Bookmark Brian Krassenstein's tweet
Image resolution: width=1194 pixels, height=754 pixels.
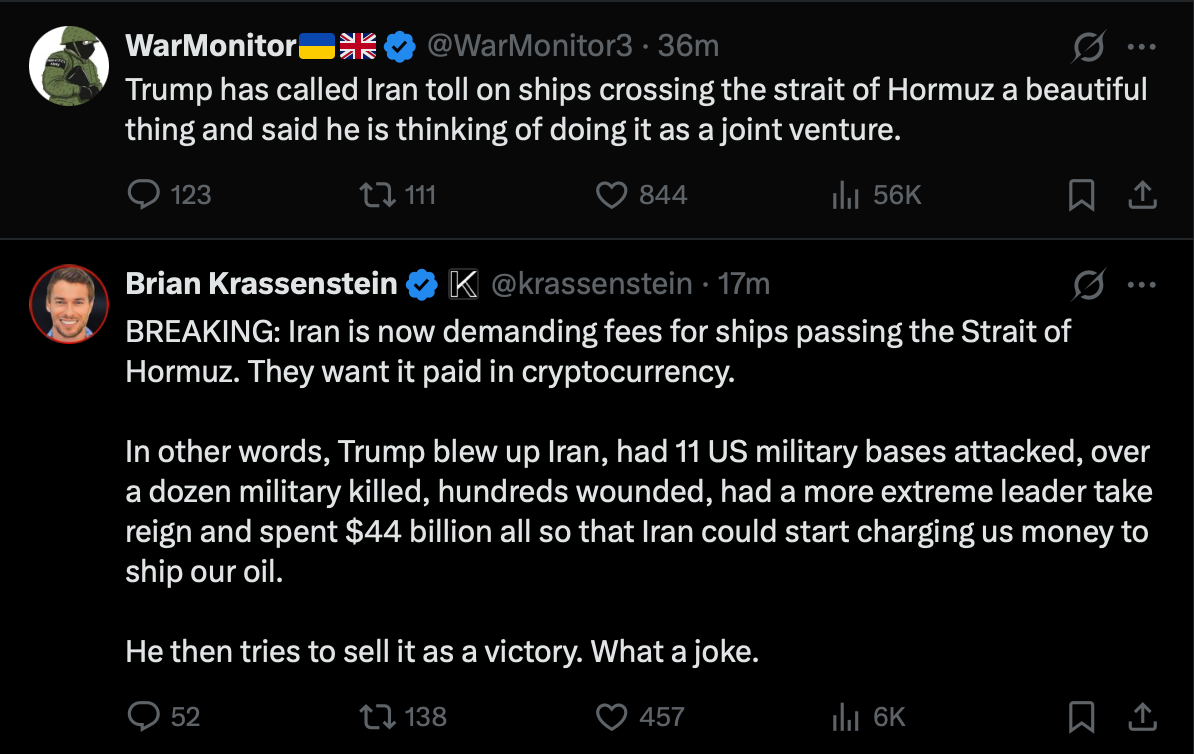tap(1081, 716)
